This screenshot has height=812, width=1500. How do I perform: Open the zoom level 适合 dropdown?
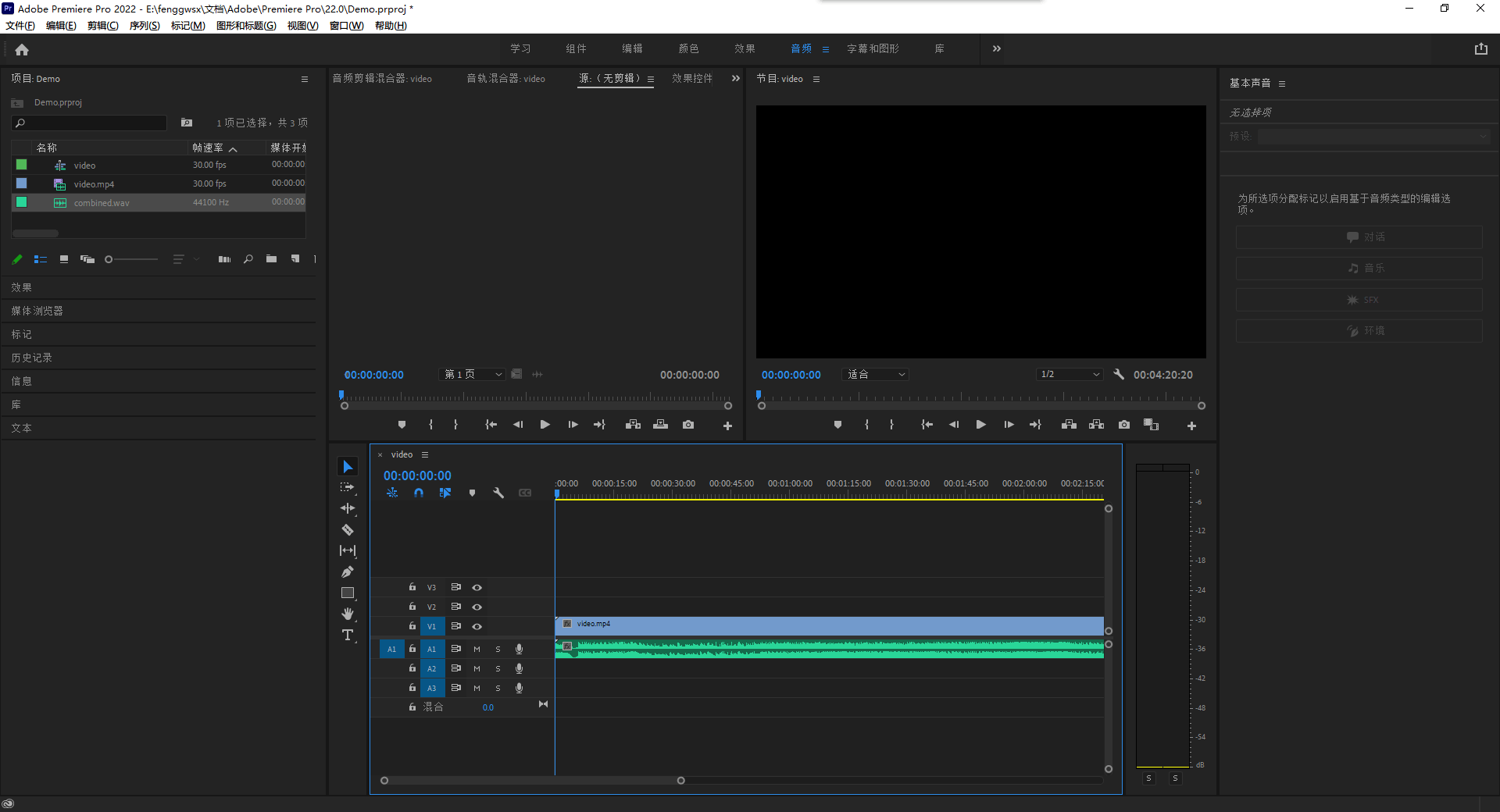(x=876, y=375)
